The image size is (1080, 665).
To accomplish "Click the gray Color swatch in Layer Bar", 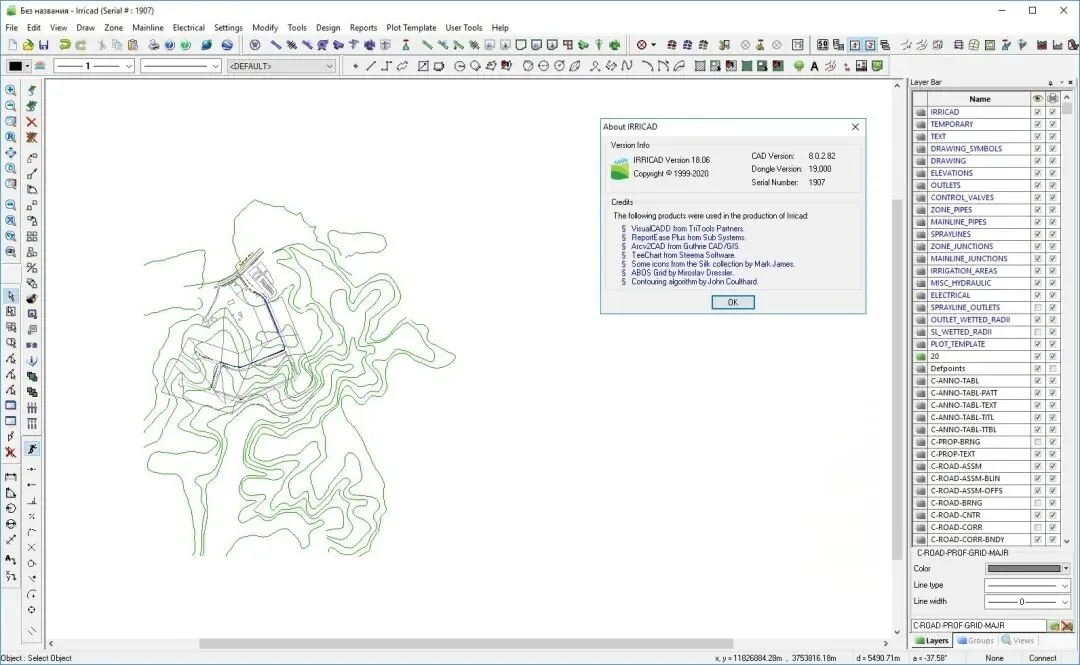I will [x=1024, y=569].
